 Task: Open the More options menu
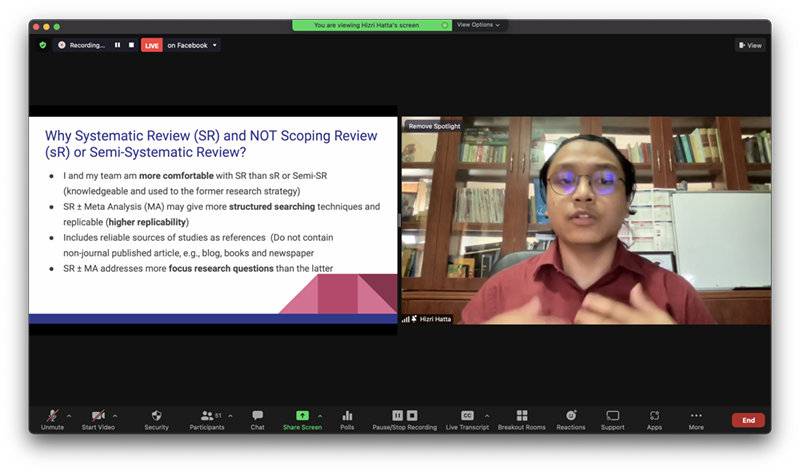click(x=696, y=416)
